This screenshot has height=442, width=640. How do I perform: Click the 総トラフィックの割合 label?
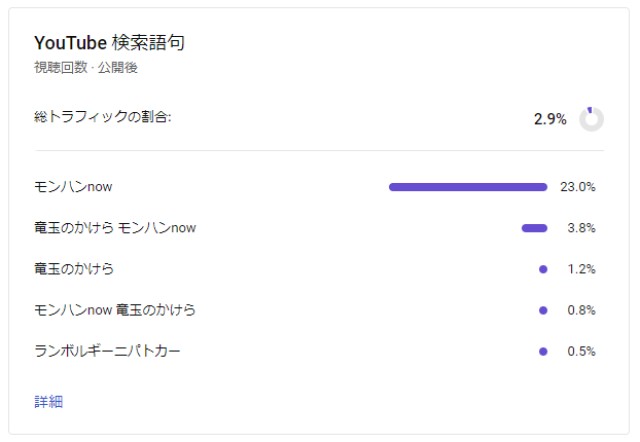tap(103, 118)
